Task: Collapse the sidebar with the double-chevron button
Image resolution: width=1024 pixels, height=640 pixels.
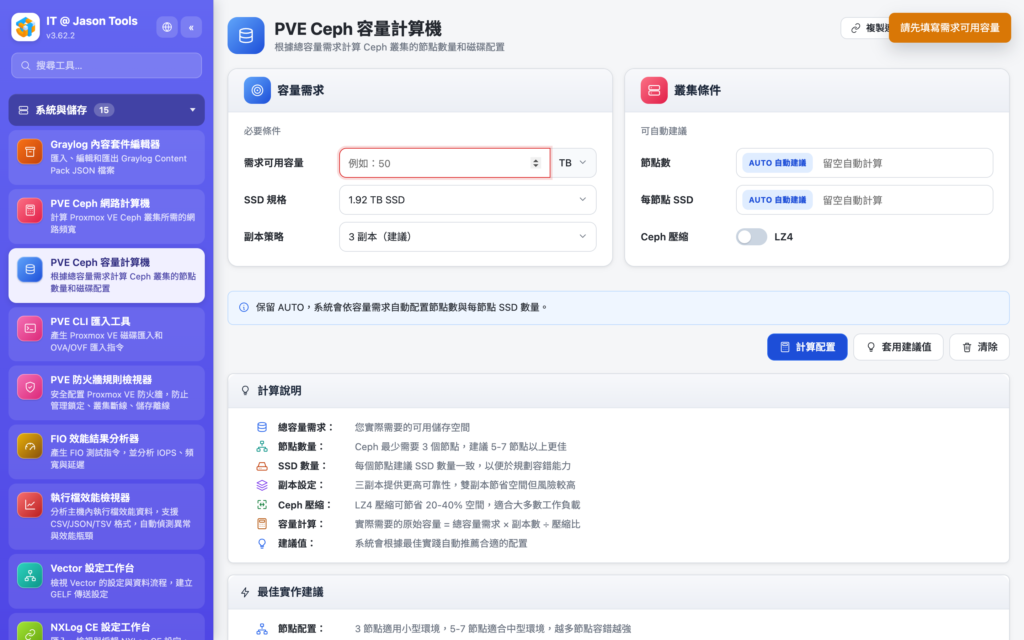Action: 191,27
